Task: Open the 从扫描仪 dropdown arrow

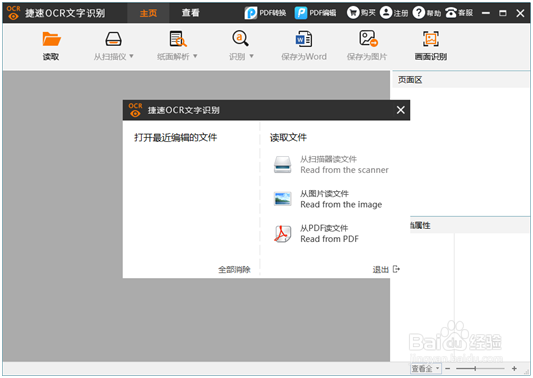Action: coord(132,56)
